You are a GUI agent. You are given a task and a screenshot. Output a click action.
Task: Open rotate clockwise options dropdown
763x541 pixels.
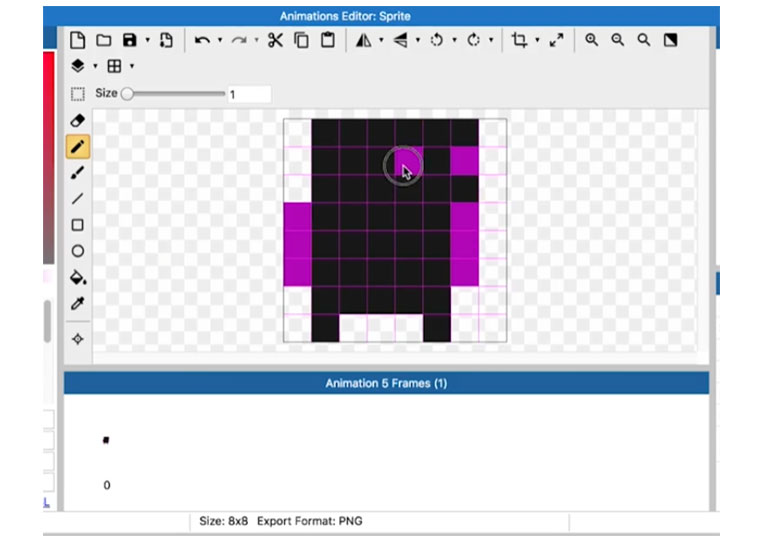490,40
